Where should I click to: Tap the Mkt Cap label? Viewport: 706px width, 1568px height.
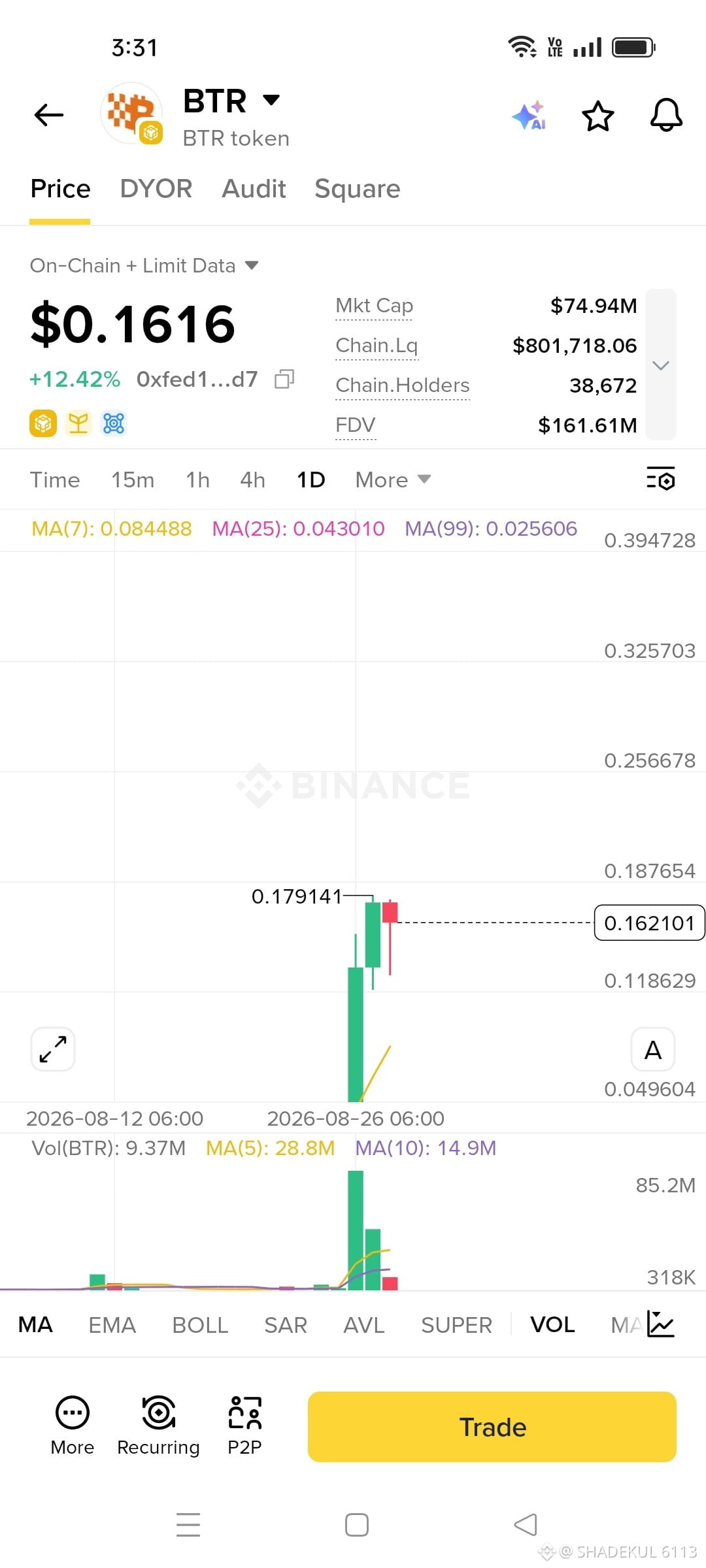click(x=374, y=305)
